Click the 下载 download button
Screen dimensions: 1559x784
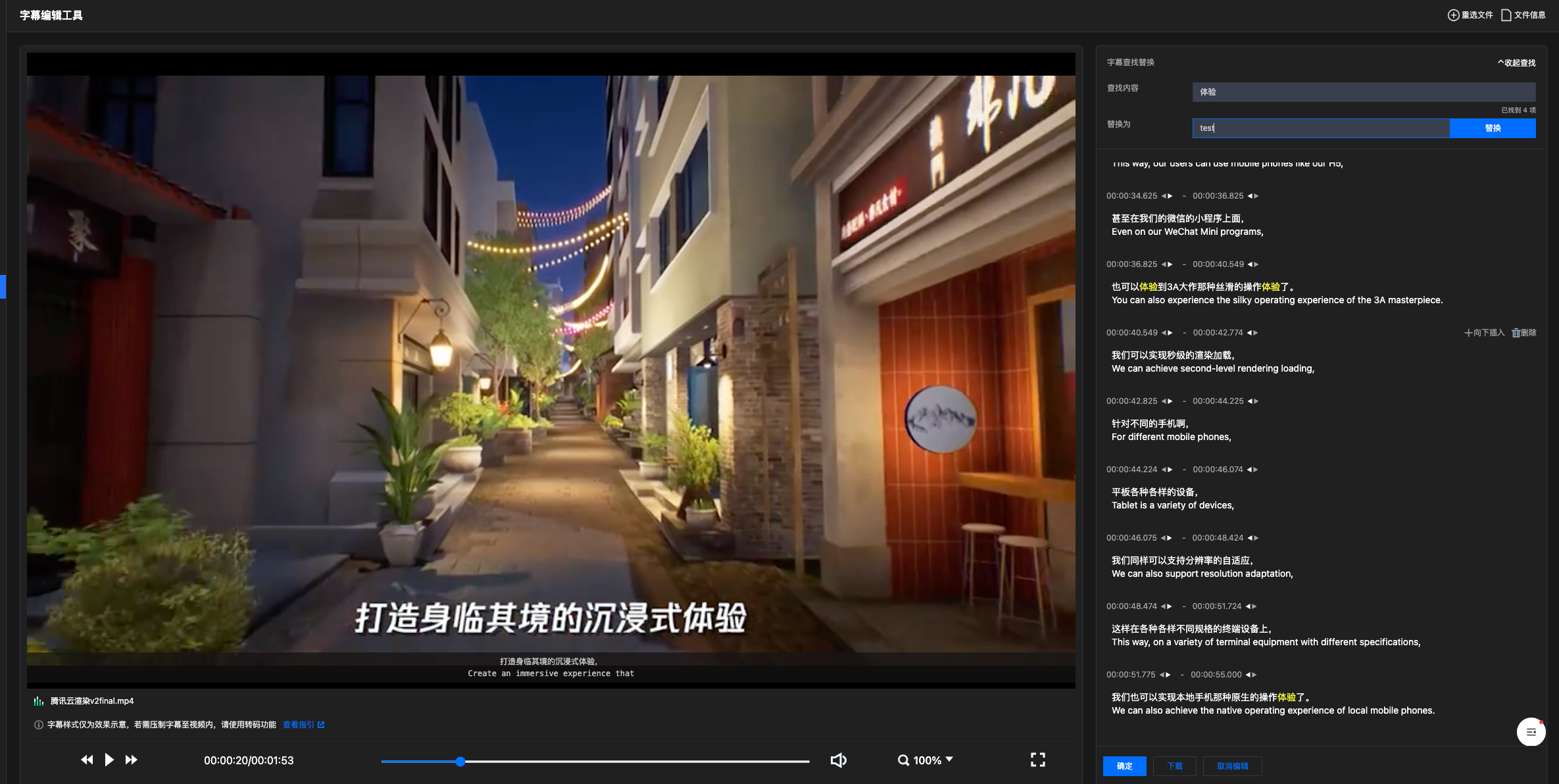coord(1174,766)
